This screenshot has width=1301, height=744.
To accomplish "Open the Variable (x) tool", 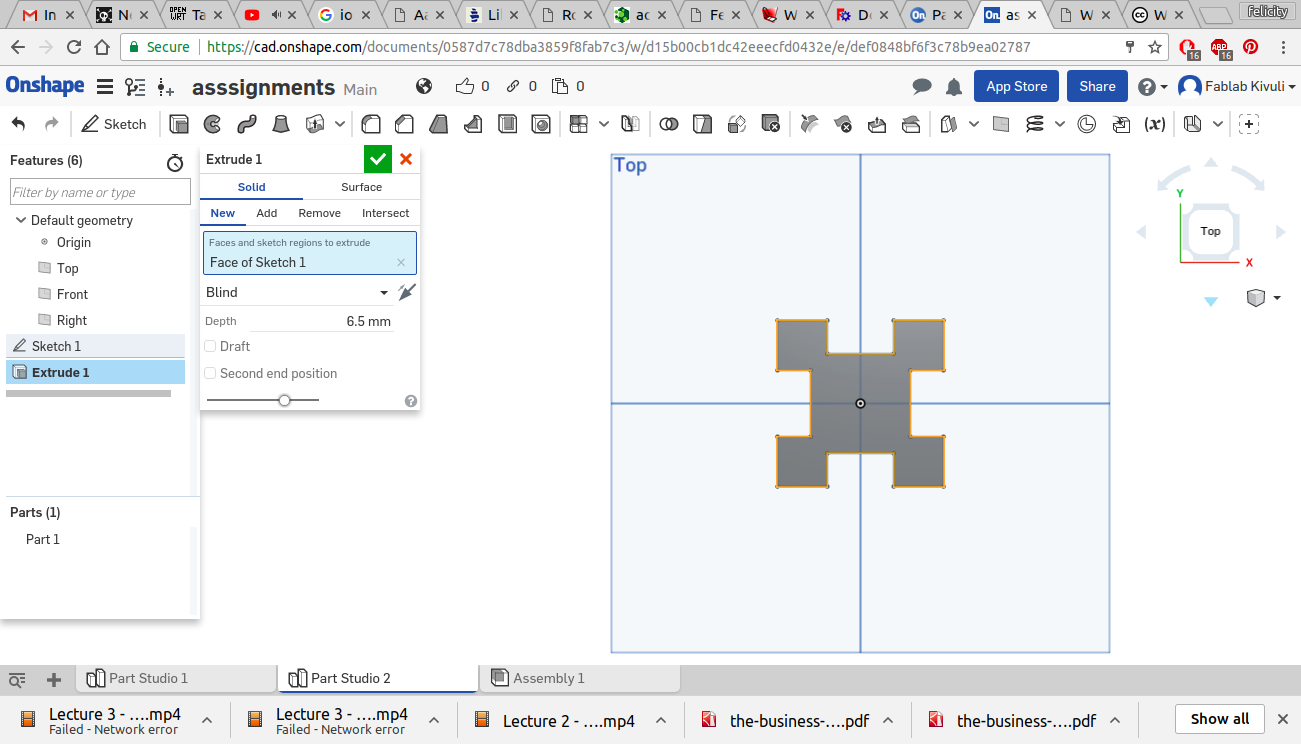I will pyautogui.click(x=1154, y=124).
